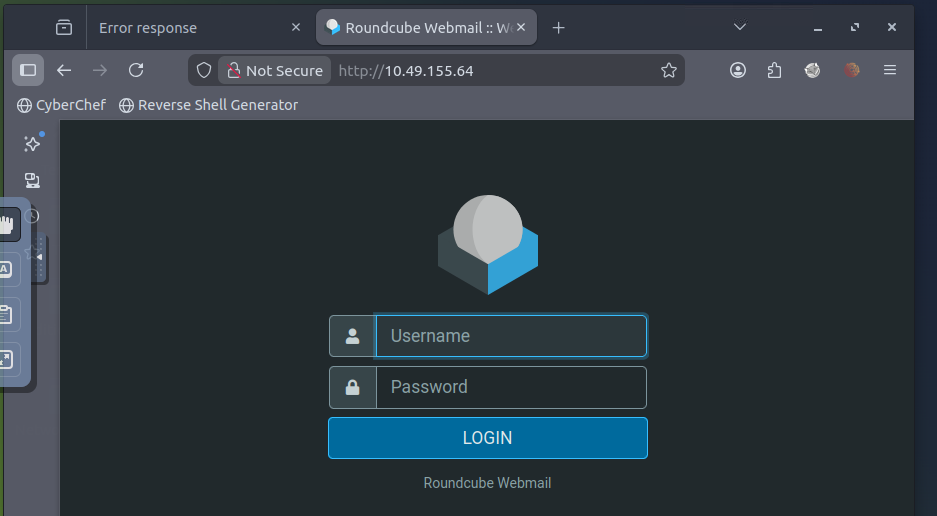The image size is (937, 516).
Task: Select the hand pan tool icon
Action: (7, 225)
